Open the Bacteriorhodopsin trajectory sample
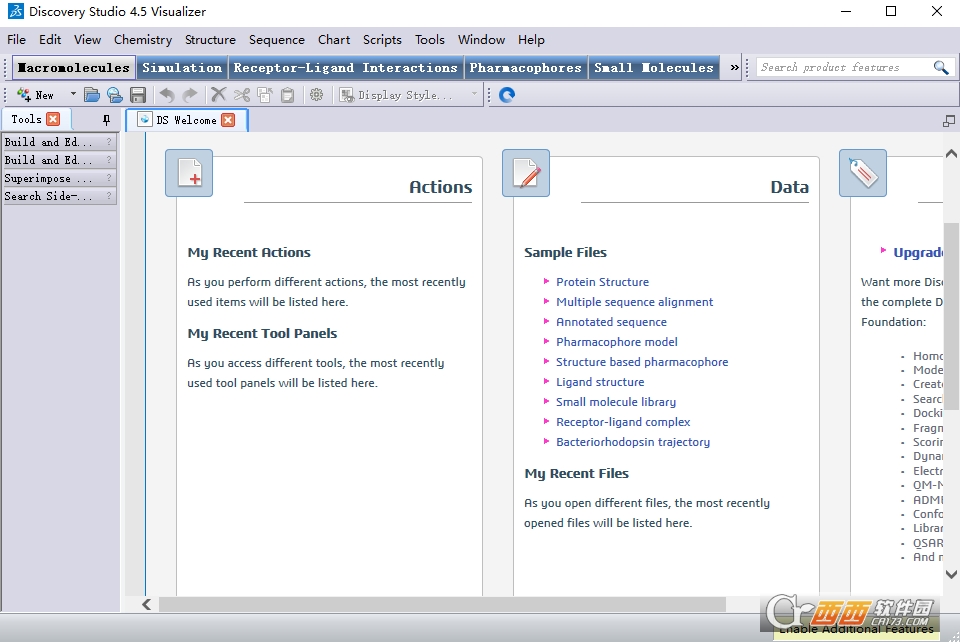960x642 pixels. pyautogui.click(x=632, y=442)
